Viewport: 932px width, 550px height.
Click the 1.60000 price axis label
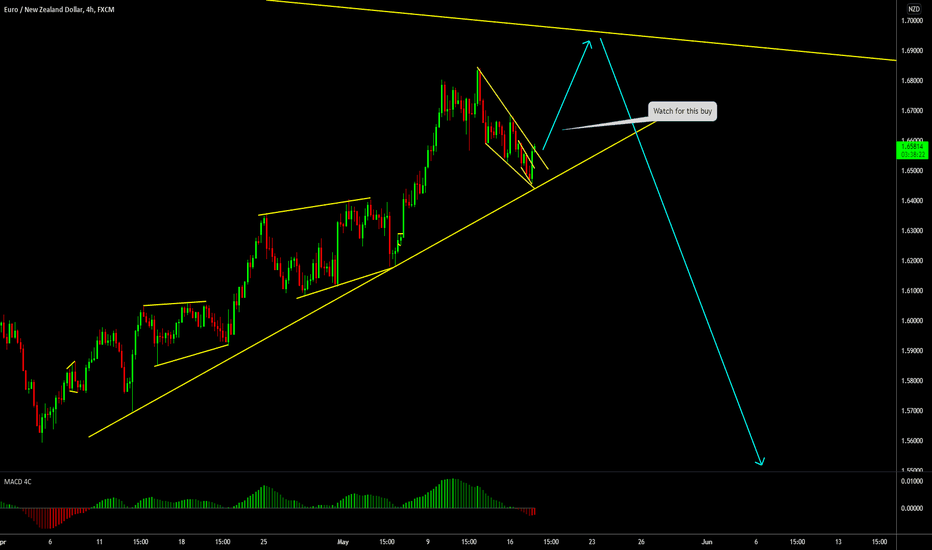912,320
